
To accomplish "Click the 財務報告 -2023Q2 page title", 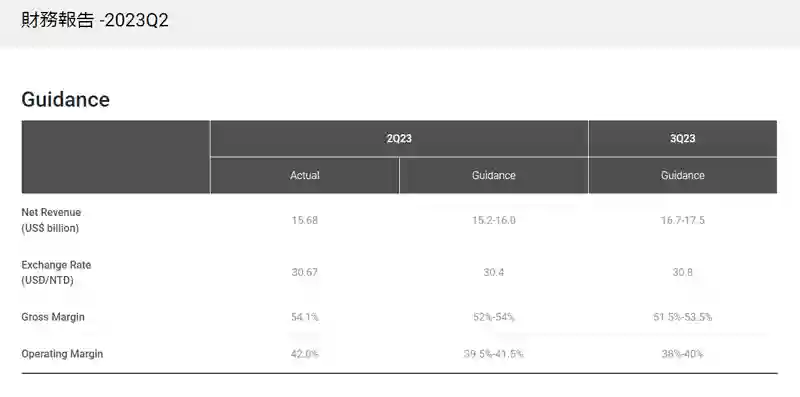I will point(95,20).
